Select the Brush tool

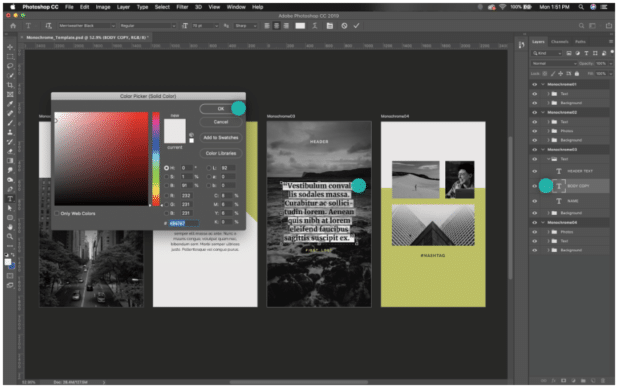tap(10, 123)
